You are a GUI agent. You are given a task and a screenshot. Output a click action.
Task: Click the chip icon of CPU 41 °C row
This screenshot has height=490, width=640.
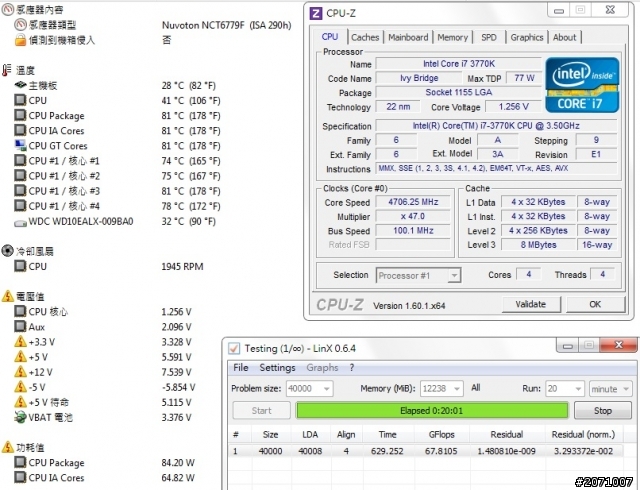click(x=20, y=100)
